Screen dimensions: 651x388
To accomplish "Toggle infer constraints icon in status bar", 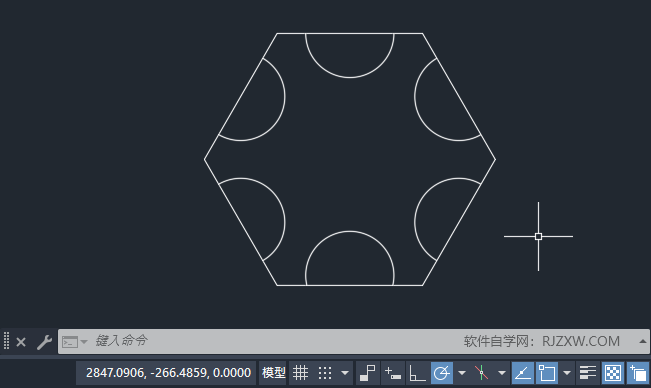I will [367, 373].
